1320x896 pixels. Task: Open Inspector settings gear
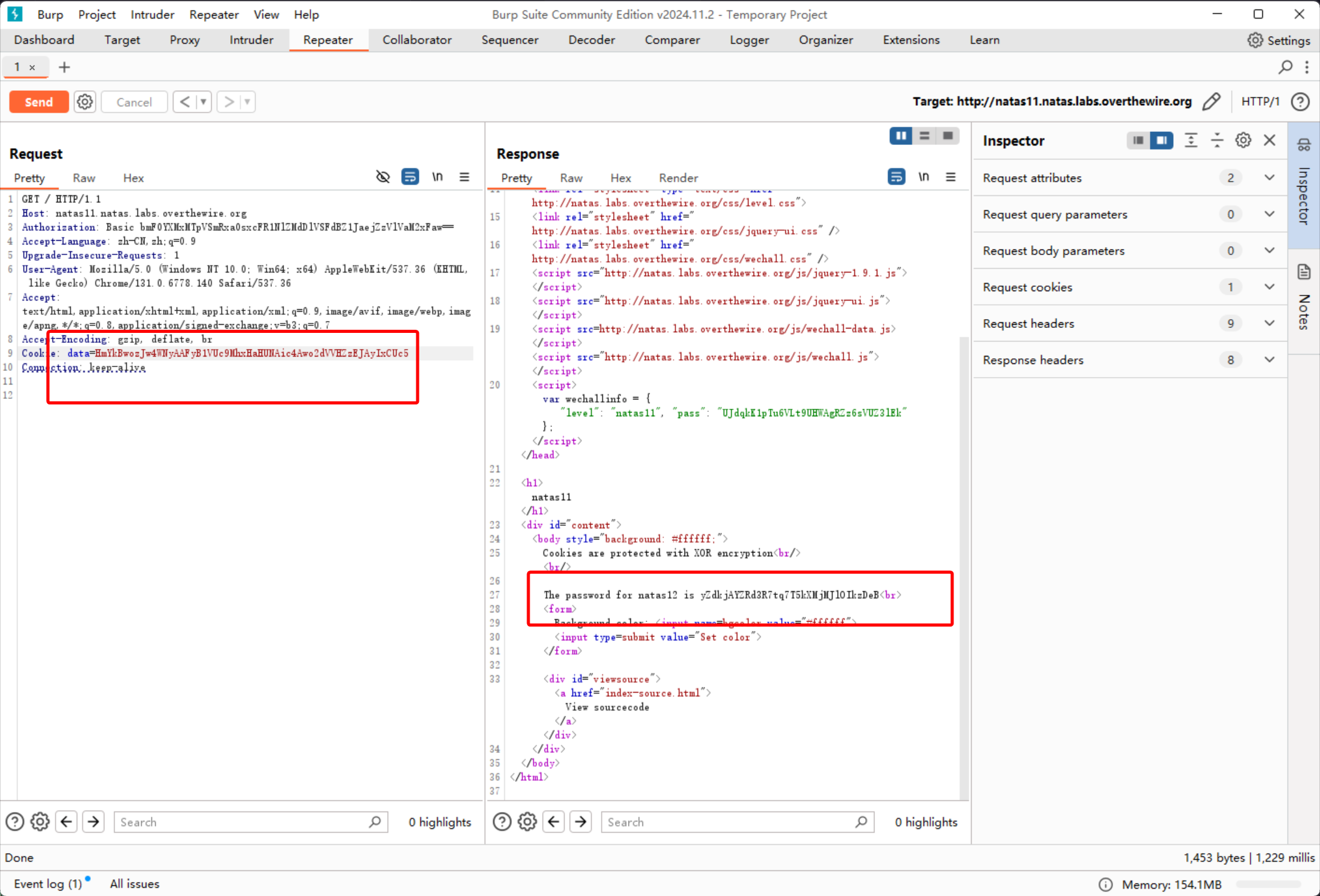1243,141
